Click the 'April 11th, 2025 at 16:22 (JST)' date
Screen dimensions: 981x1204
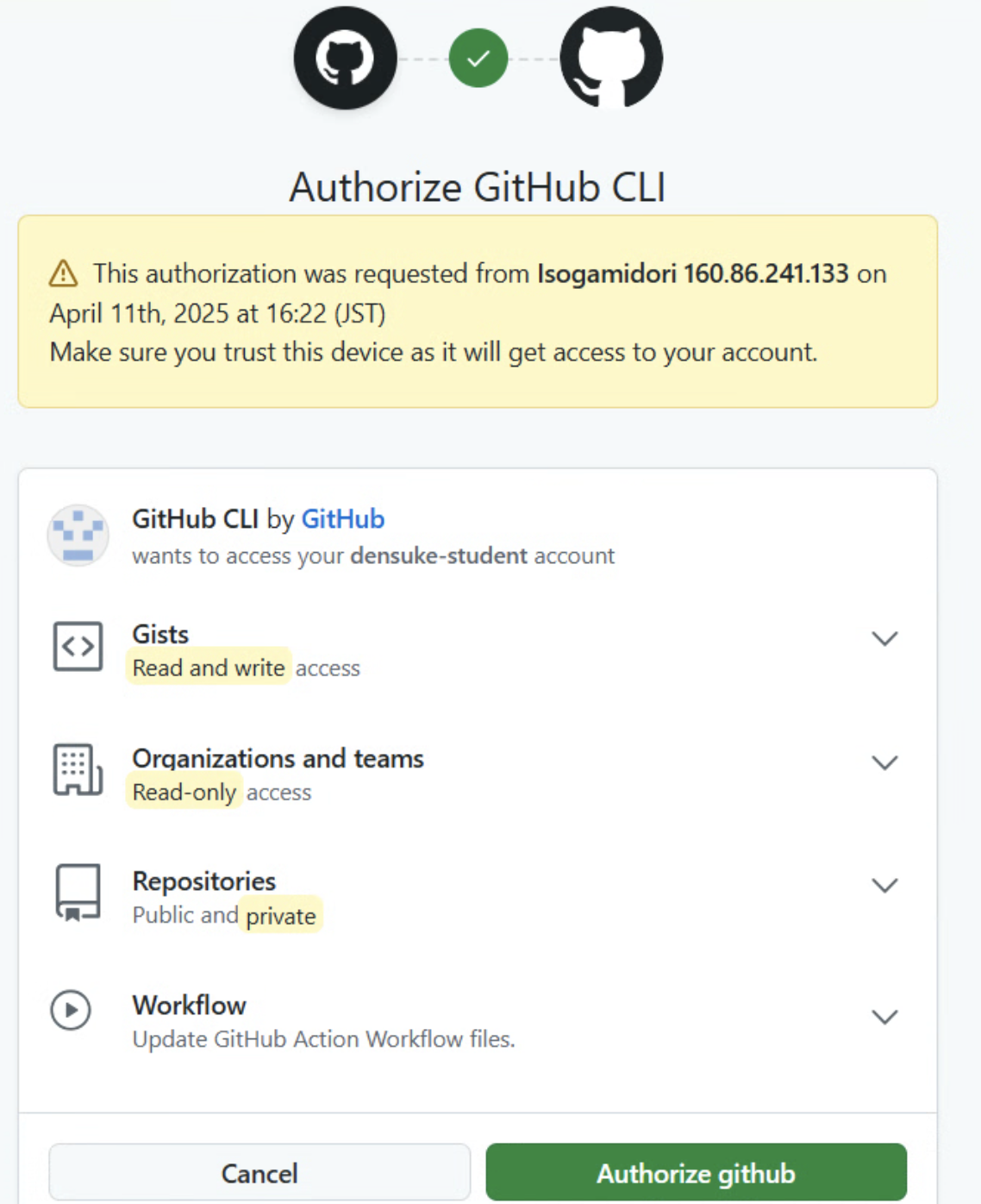click(x=217, y=313)
